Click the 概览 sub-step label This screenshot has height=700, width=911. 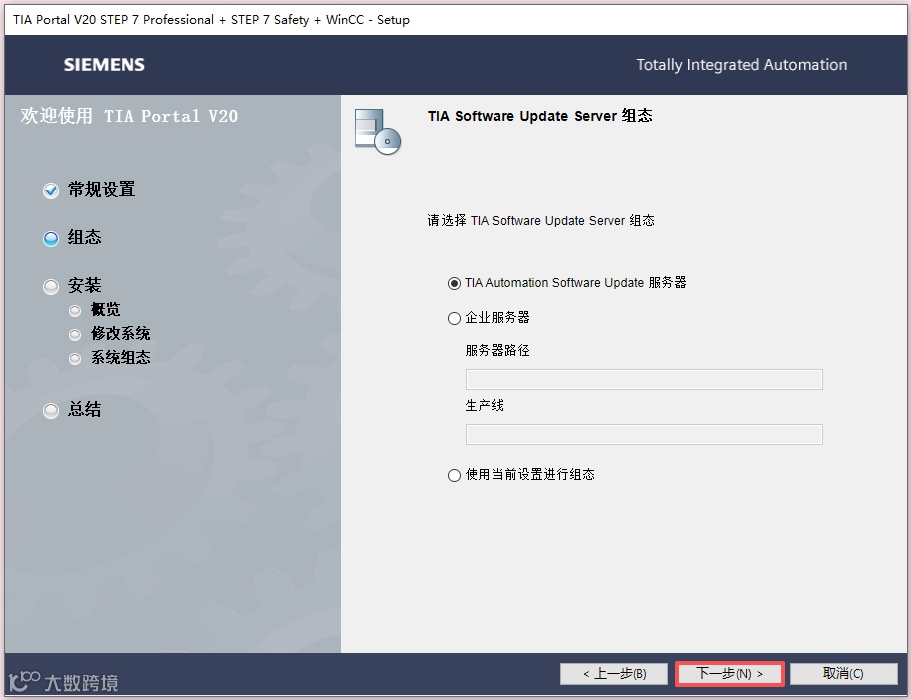106,310
